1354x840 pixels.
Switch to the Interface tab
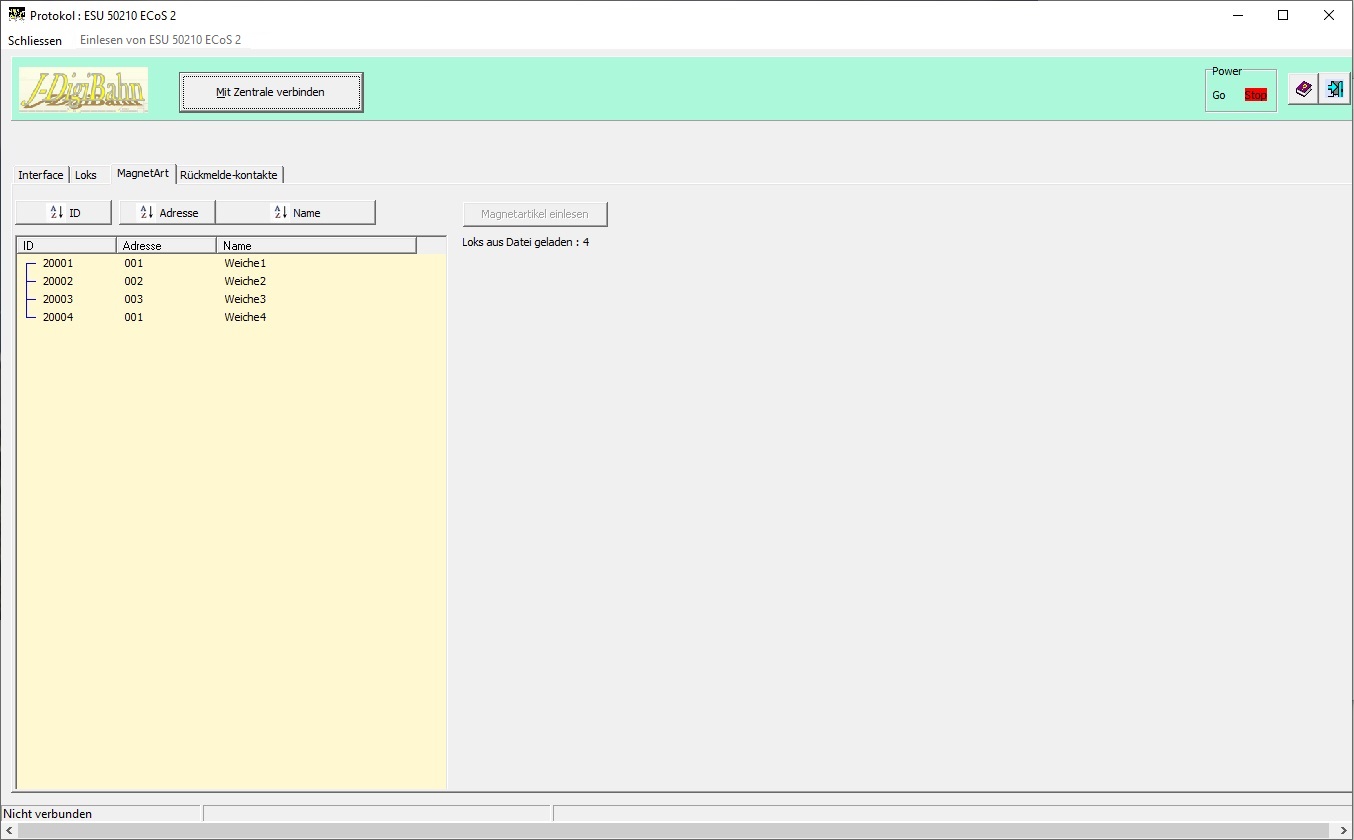click(x=41, y=175)
